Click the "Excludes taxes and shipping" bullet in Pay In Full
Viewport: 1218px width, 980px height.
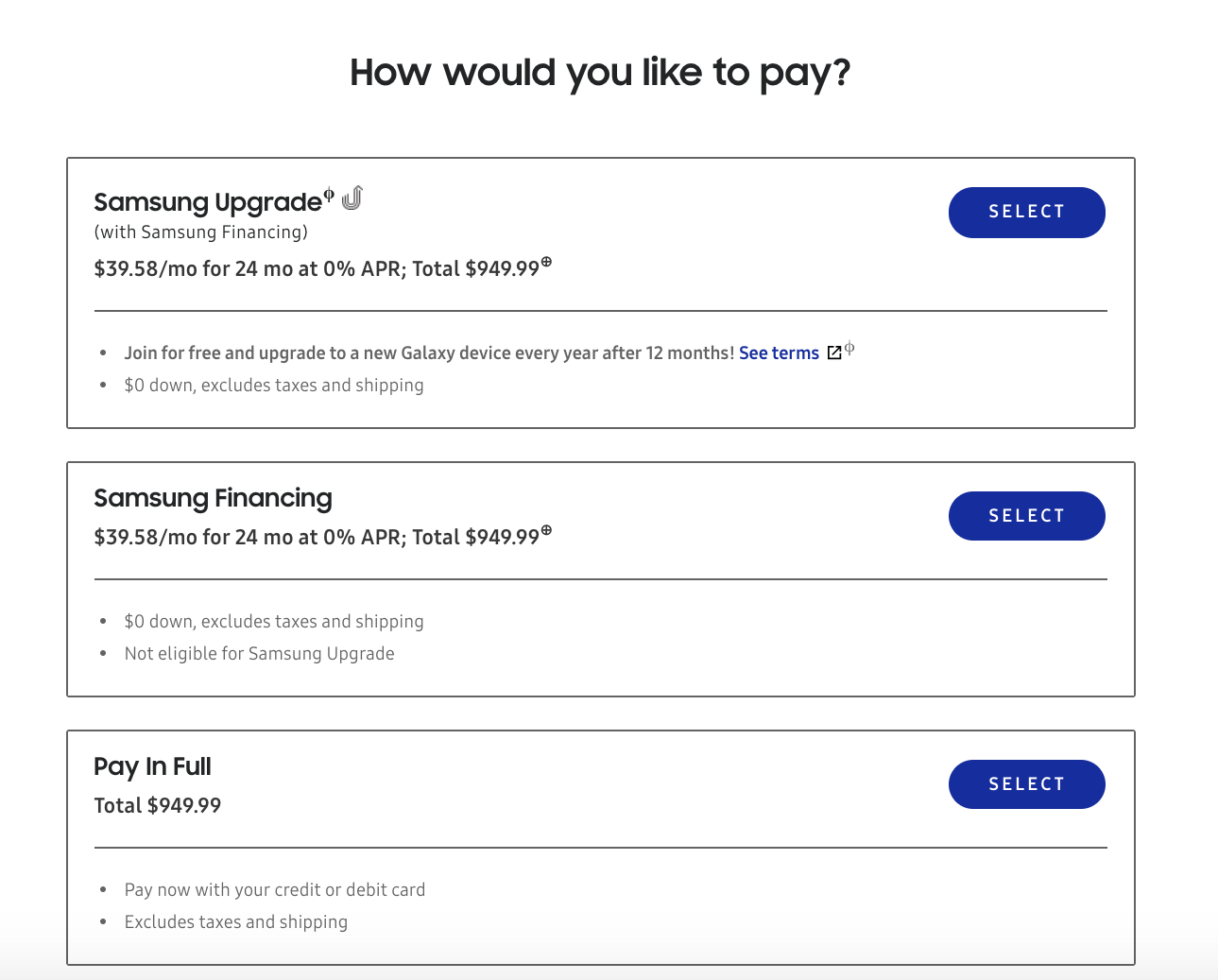pos(235,922)
